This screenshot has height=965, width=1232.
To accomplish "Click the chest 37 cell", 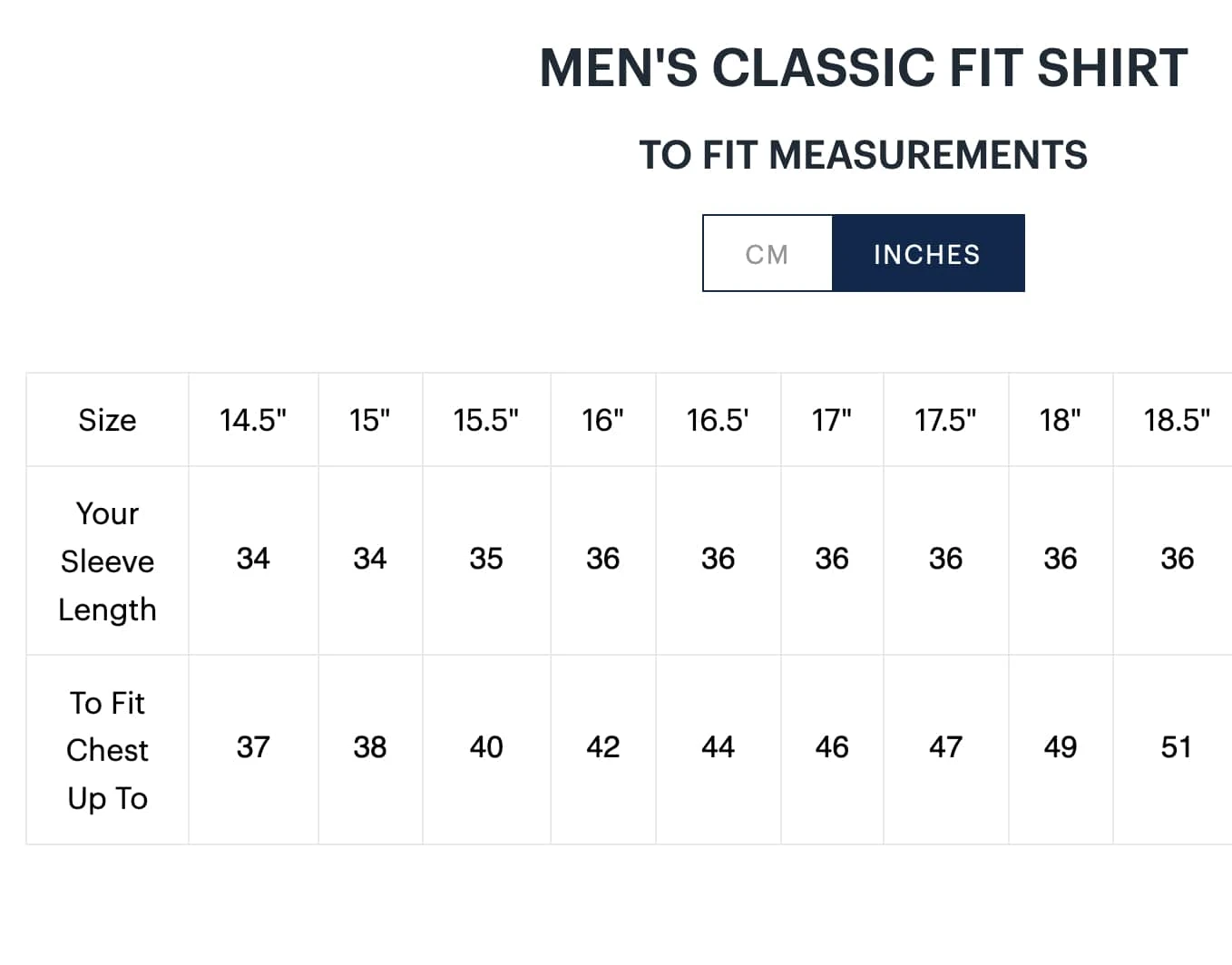I will [253, 747].
